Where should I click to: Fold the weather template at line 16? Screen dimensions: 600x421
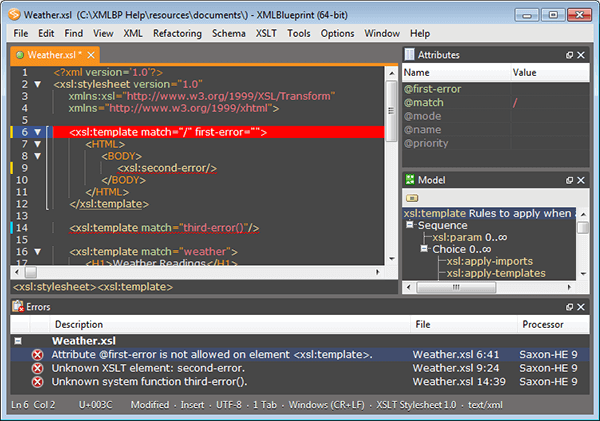[x=37, y=251]
